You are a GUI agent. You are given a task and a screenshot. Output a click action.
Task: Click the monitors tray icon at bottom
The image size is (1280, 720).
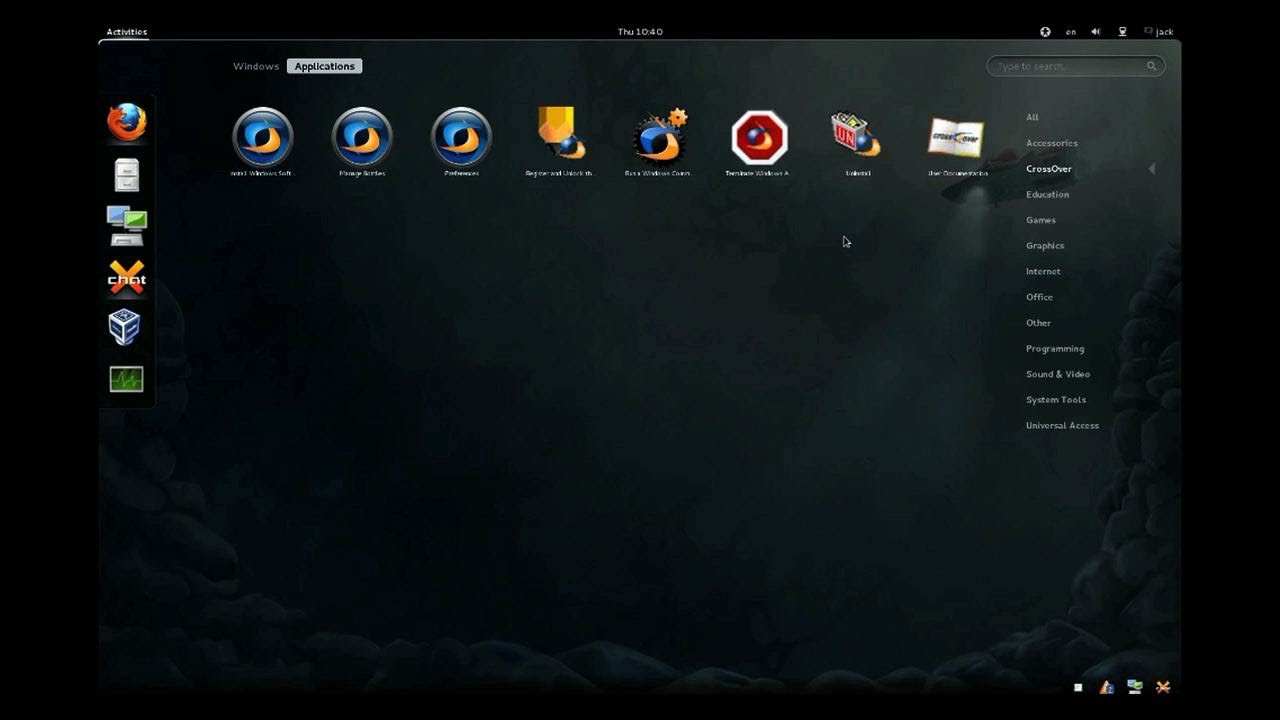(x=1135, y=687)
